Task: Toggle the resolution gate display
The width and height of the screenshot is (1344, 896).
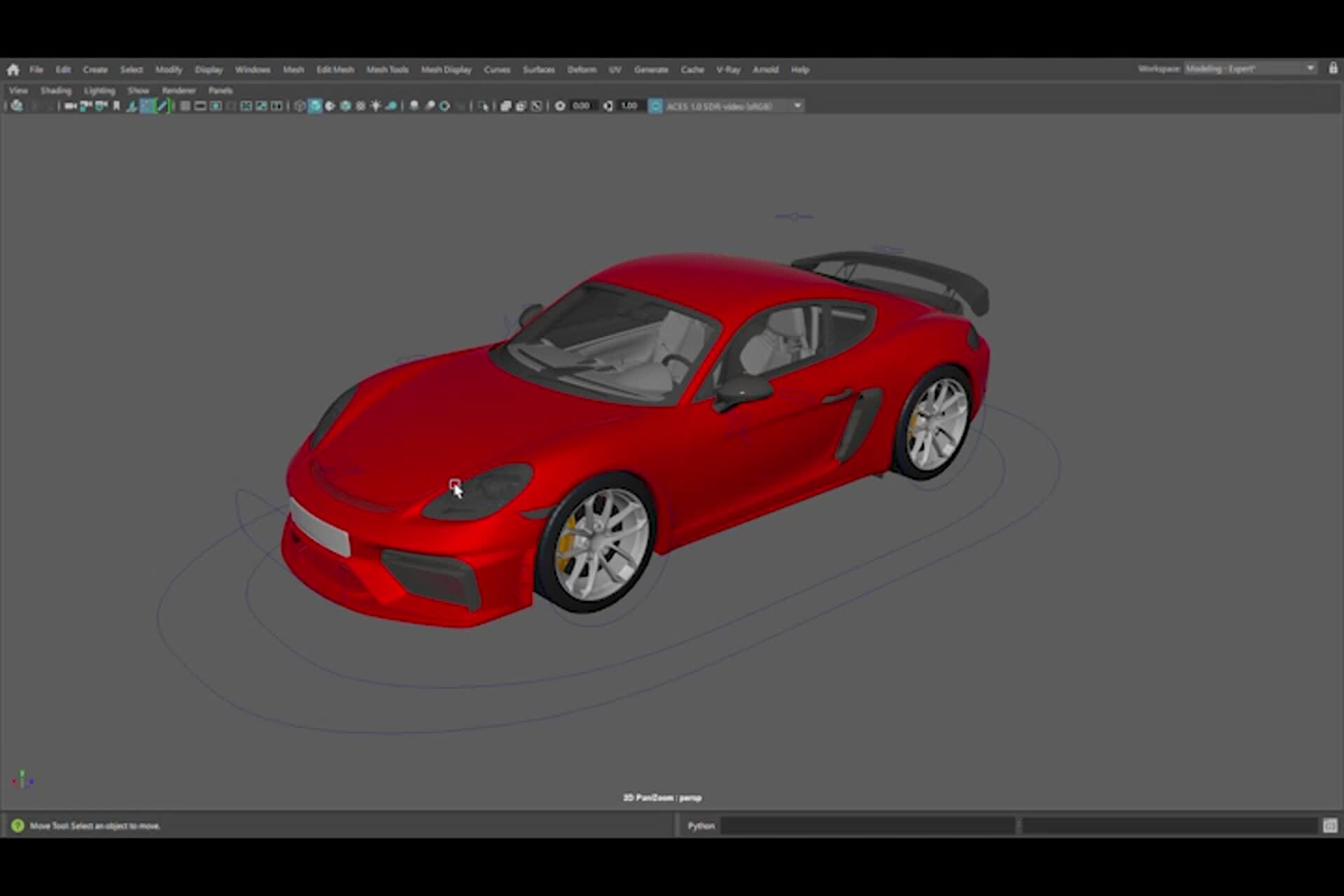Action: 216,106
